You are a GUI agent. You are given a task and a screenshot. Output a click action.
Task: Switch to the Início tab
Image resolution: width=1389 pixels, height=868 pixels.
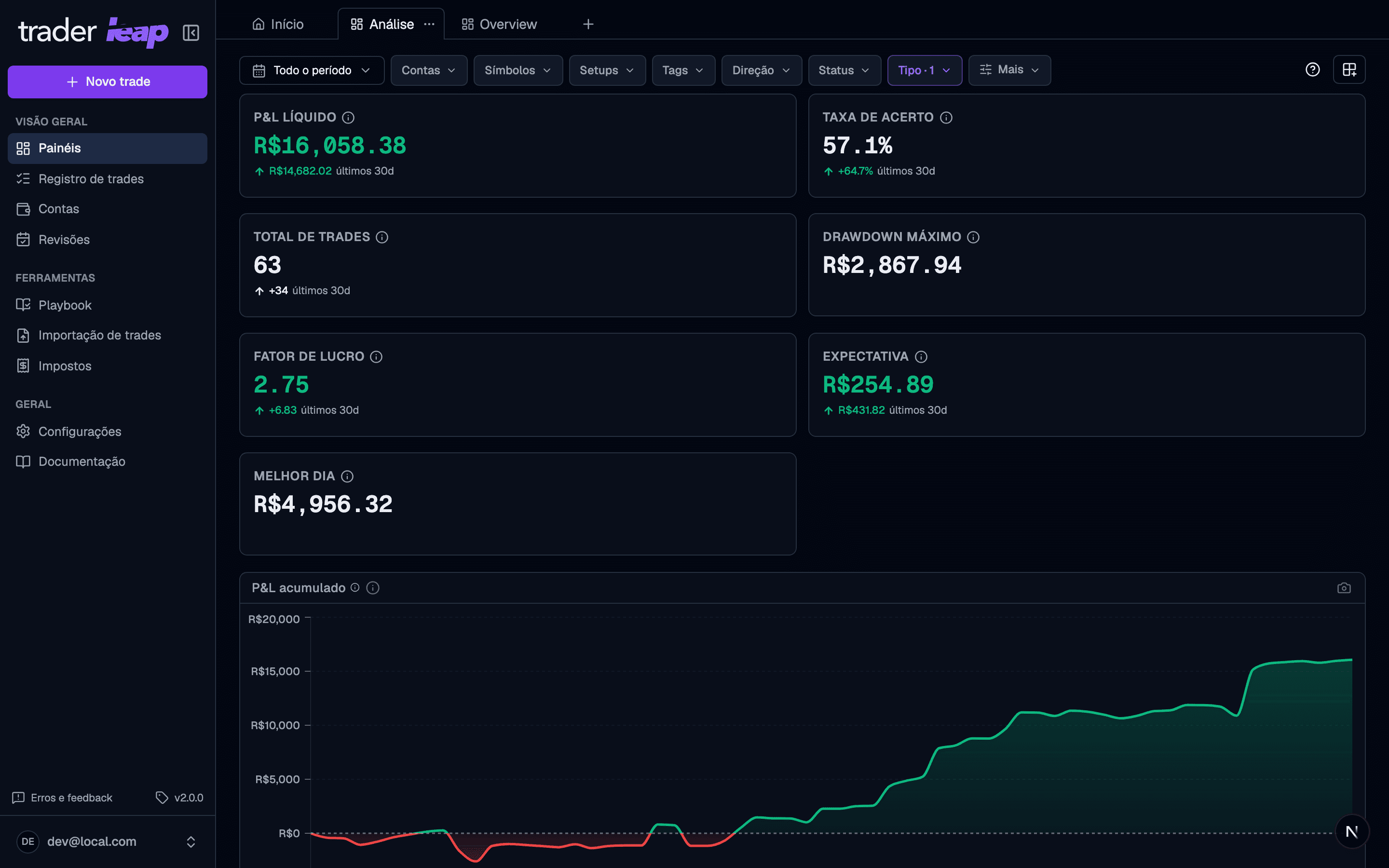point(278,24)
